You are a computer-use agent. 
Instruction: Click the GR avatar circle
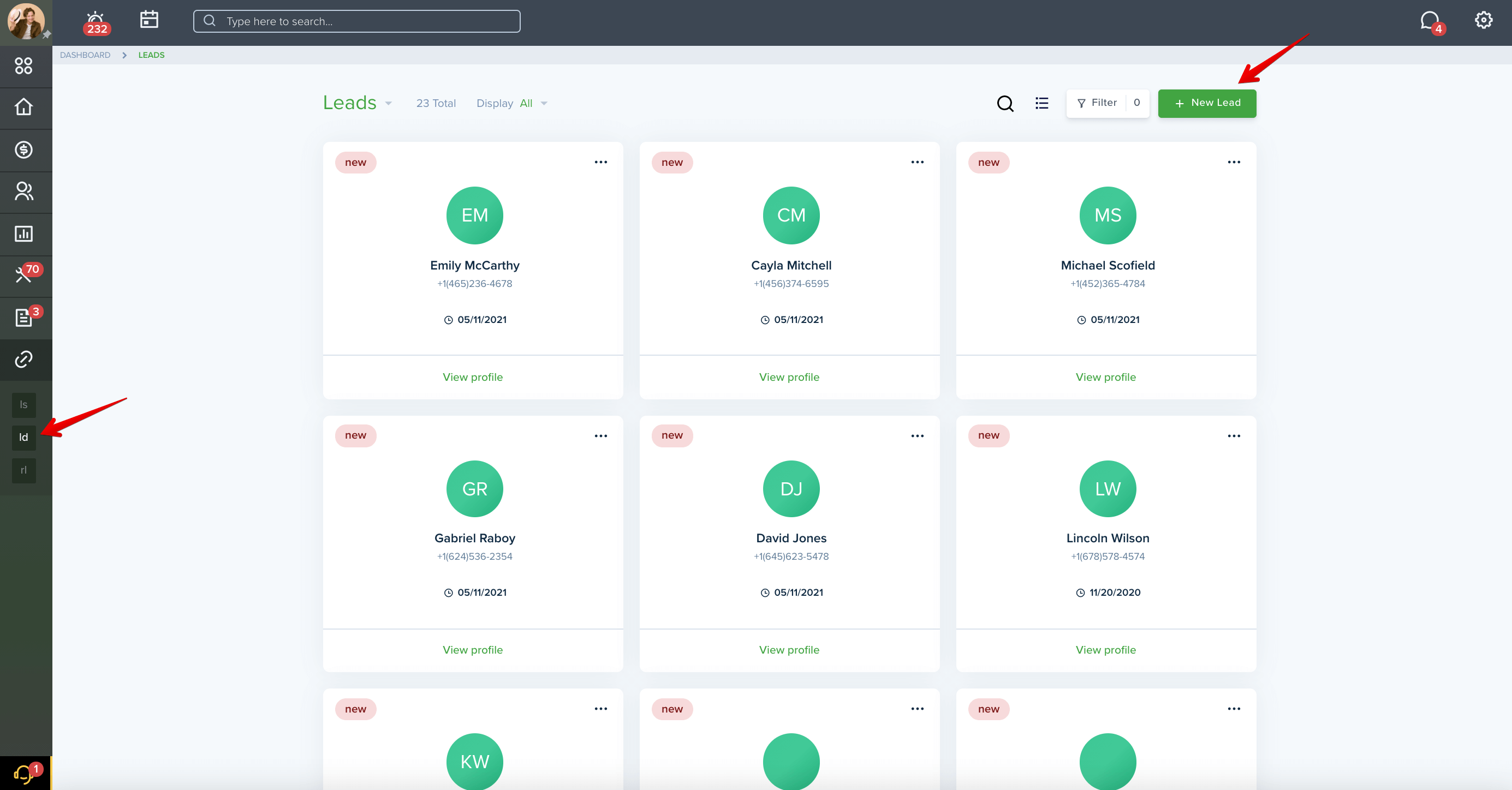(x=474, y=488)
